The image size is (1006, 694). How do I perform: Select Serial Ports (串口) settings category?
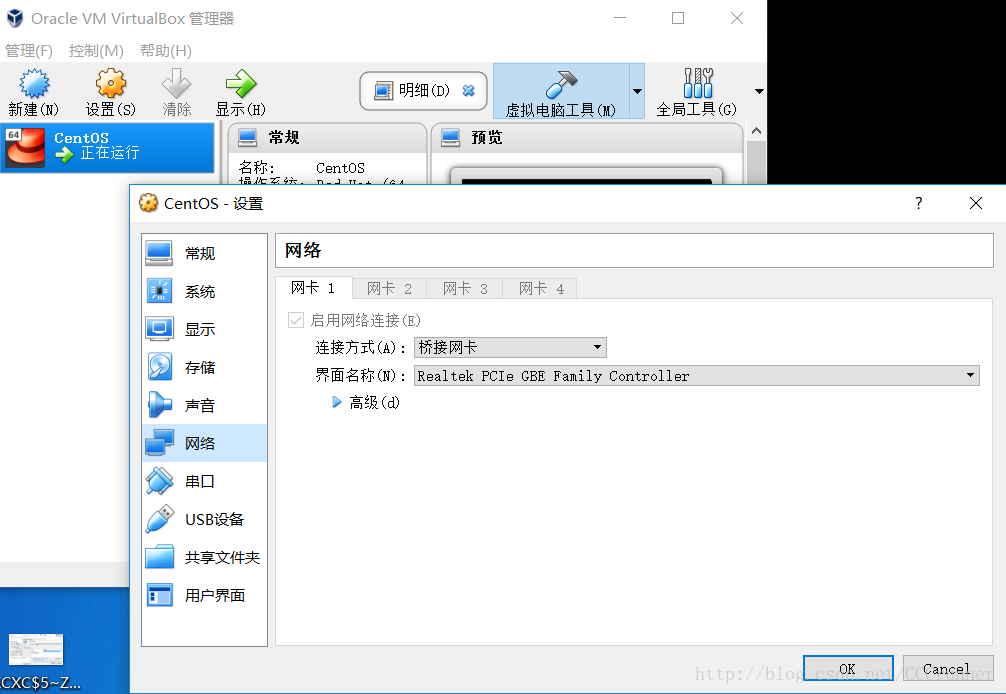pyautogui.click(x=204, y=481)
